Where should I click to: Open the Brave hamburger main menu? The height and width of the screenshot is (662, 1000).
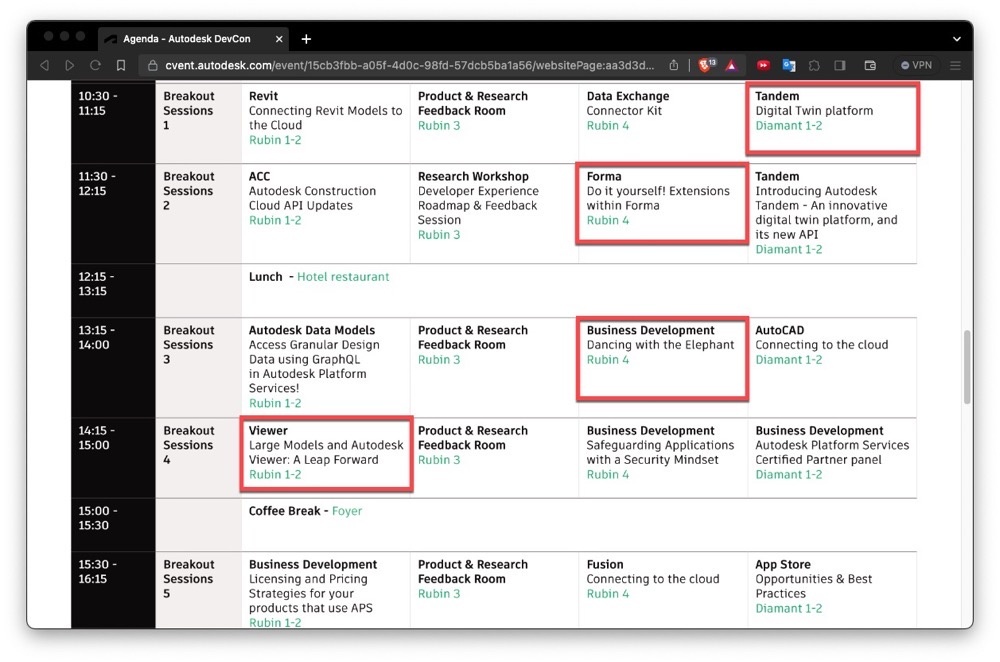955,65
